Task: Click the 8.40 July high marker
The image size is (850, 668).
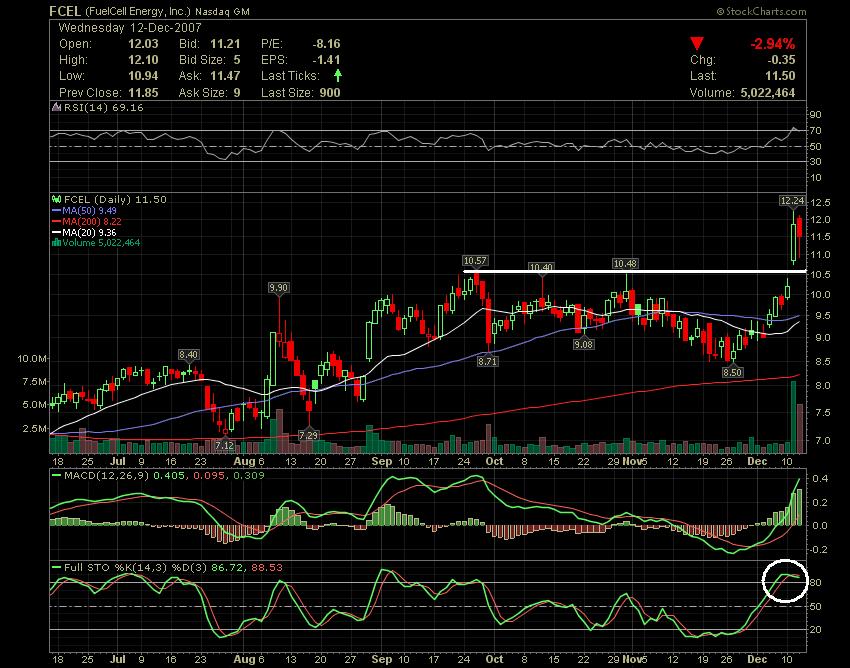Action: (x=188, y=355)
